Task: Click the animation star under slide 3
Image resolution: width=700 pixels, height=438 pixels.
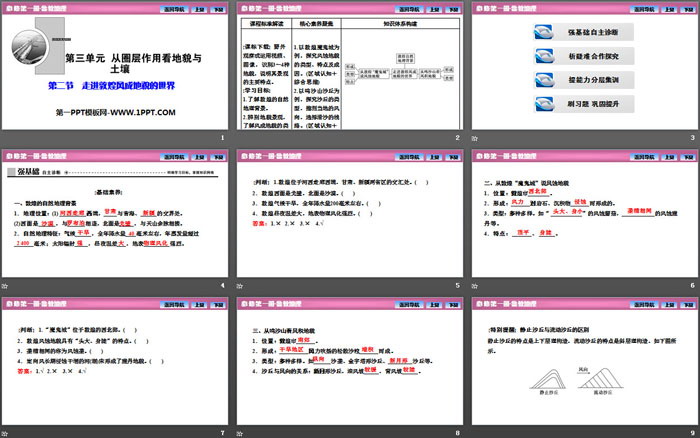Action: [475, 138]
